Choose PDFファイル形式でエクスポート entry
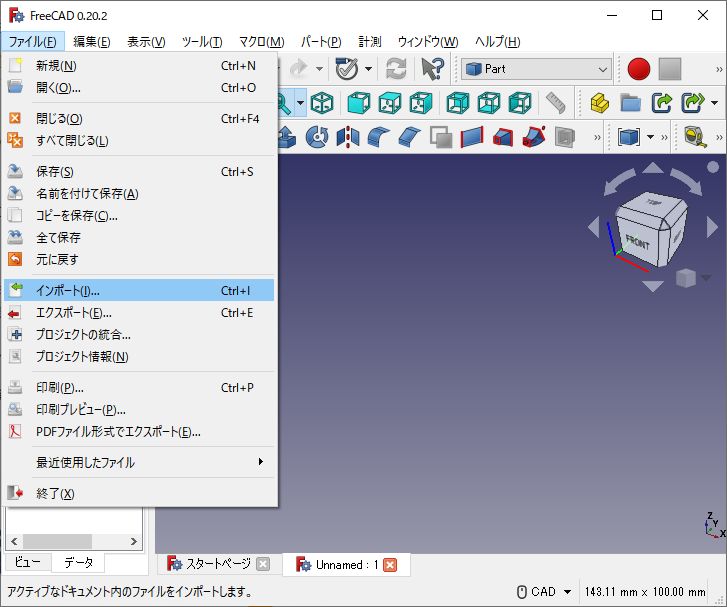Viewport: 727px width, 607px height. pos(139,432)
